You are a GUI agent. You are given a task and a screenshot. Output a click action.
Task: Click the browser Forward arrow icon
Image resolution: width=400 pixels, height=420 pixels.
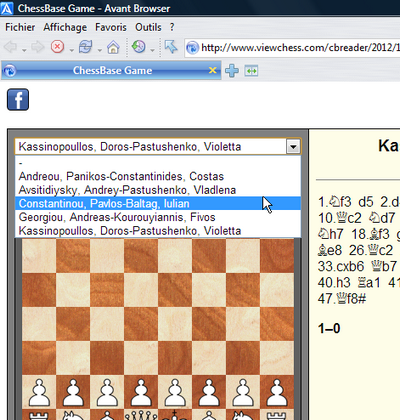(x=37, y=47)
